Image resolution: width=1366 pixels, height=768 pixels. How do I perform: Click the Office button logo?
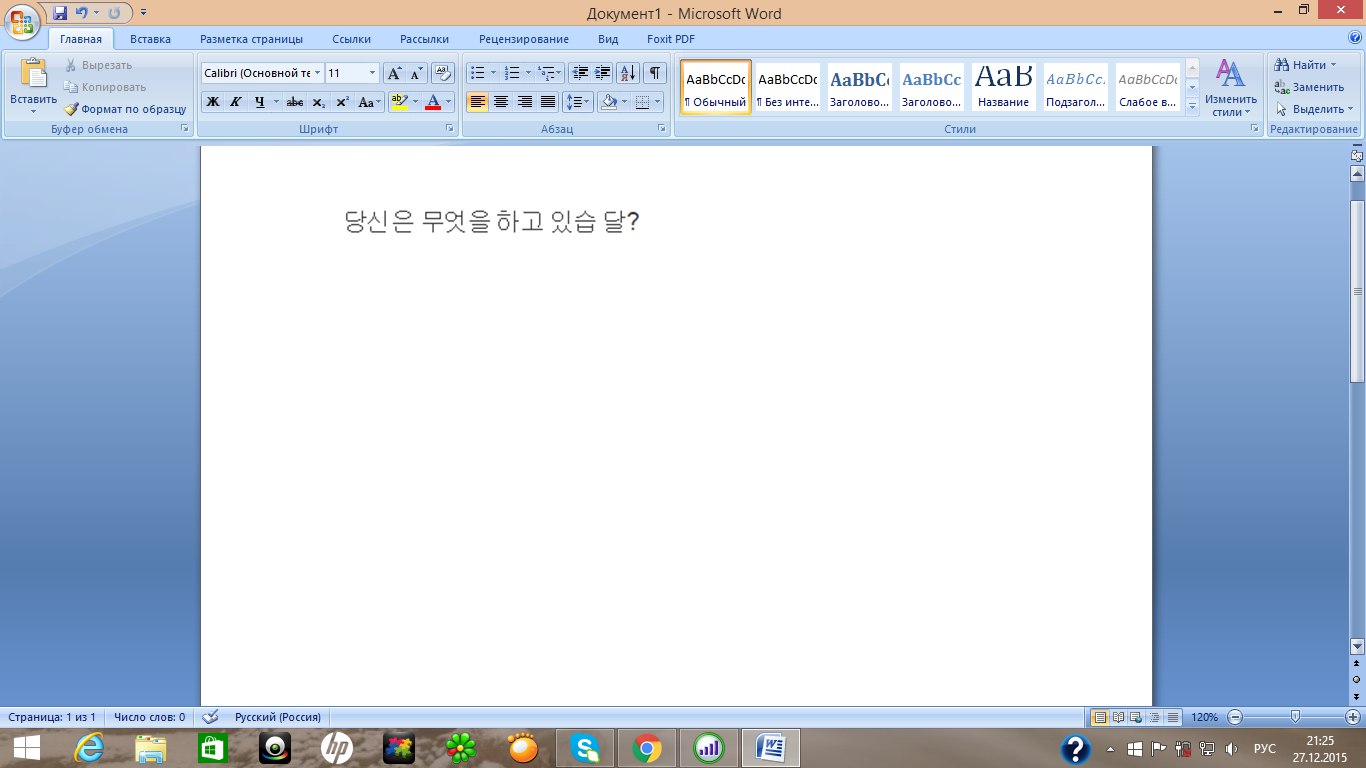tap(22, 20)
